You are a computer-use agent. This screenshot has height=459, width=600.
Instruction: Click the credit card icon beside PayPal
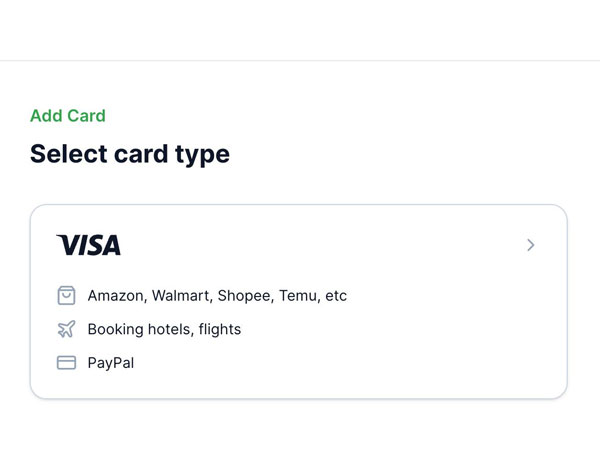[66, 363]
